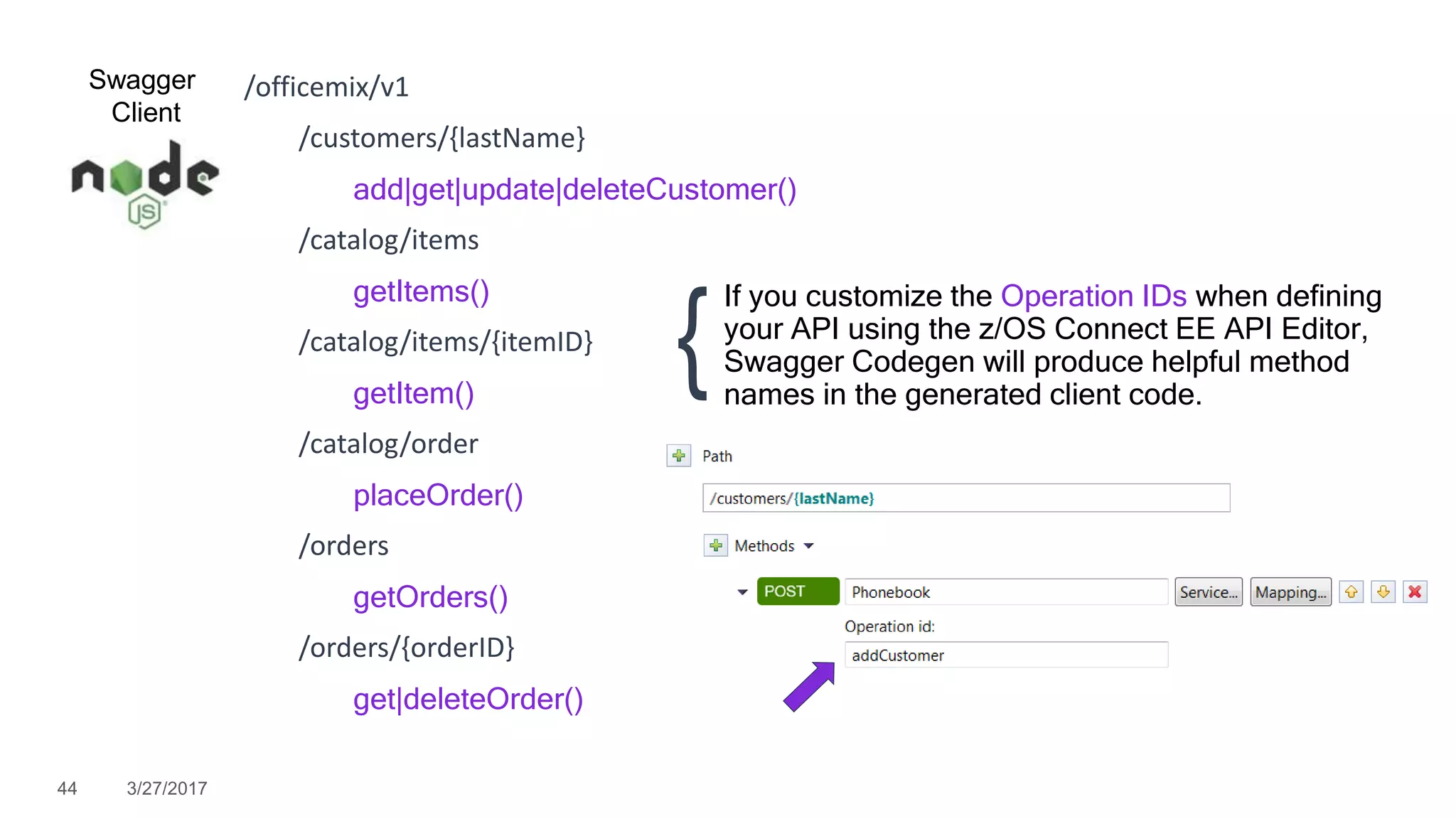Click the Phonebook service name field
Screen dimensions: 1456x819
pyautogui.click(x=1005, y=591)
